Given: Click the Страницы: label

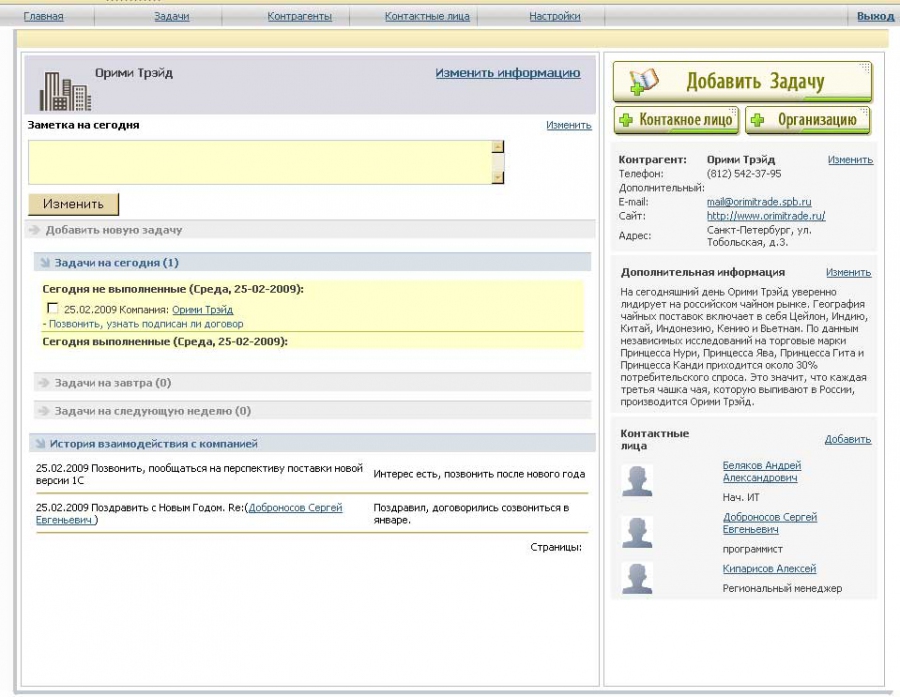Looking at the screenshot, I should point(556,548).
